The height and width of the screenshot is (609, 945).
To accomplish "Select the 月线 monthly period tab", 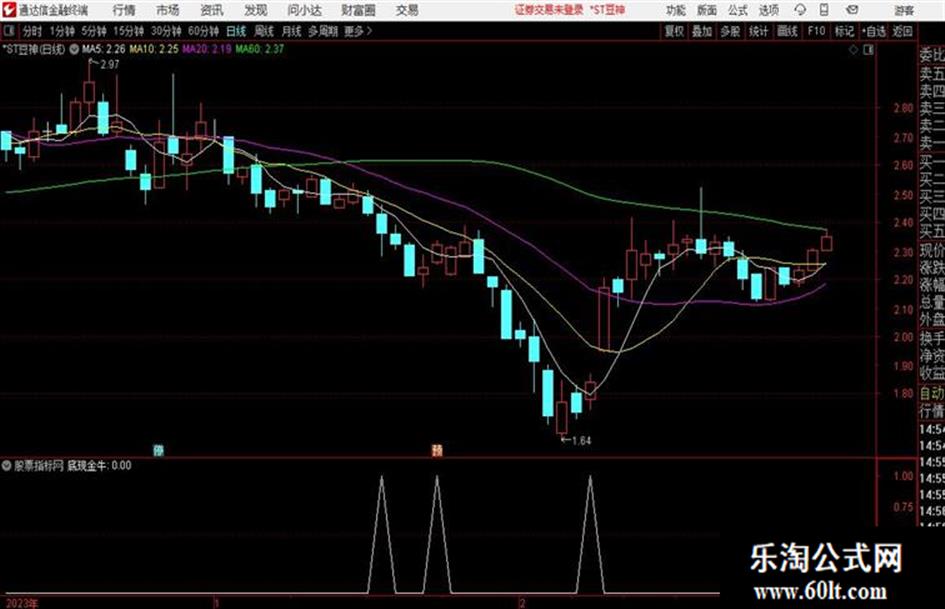I will (292, 31).
